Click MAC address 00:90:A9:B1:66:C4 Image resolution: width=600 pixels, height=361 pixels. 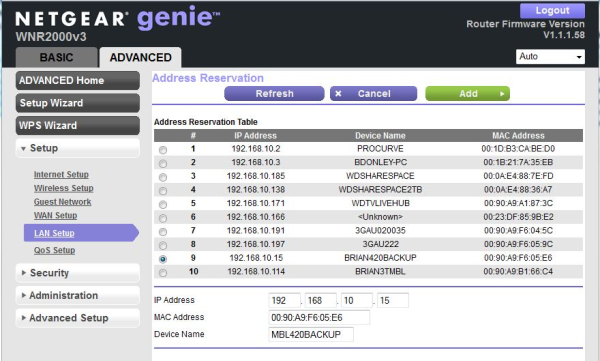point(518,272)
